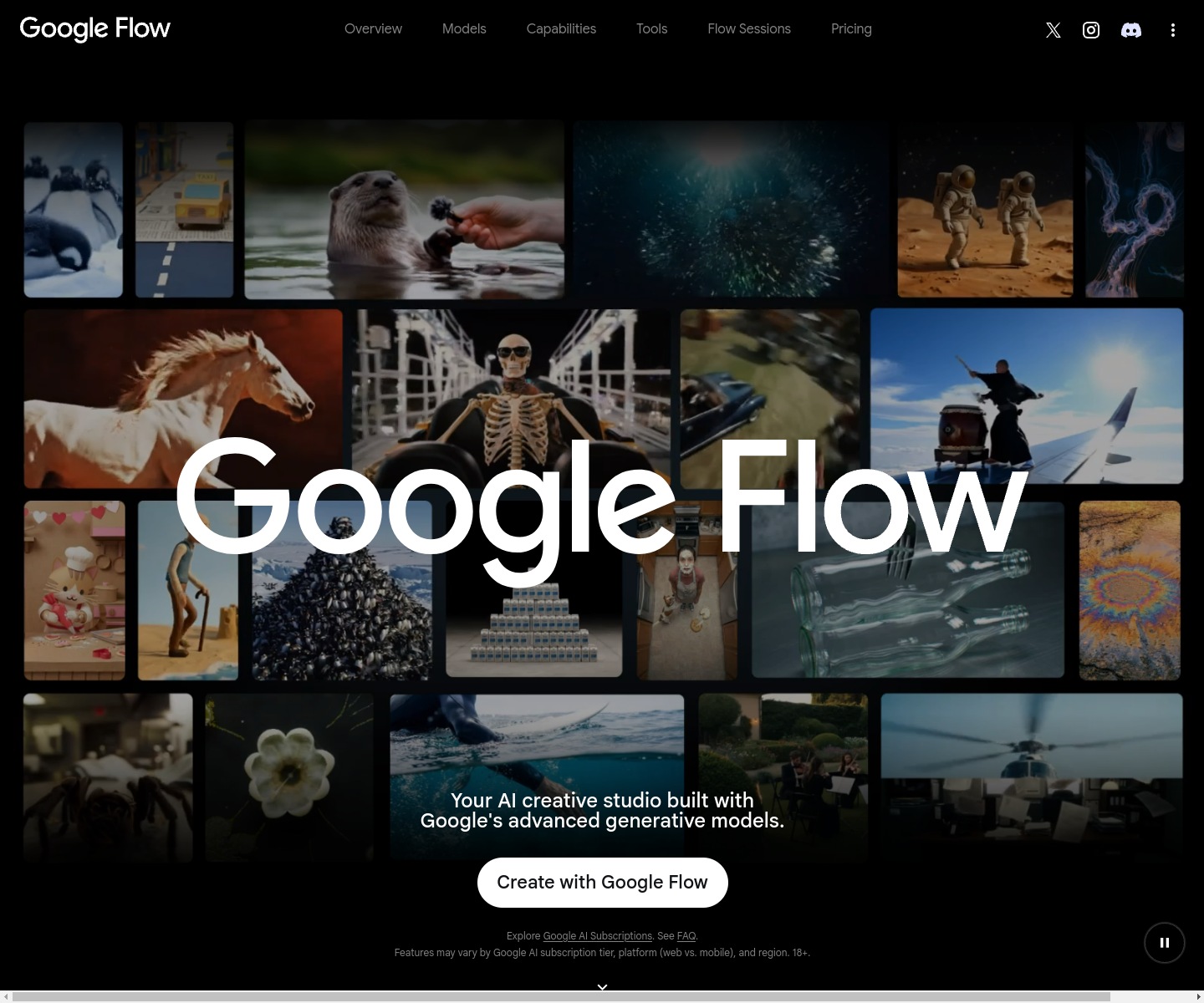Image resolution: width=1204 pixels, height=1003 pixels.
Task: Open the glass bottles thumbnail
Action: (908, 590)
